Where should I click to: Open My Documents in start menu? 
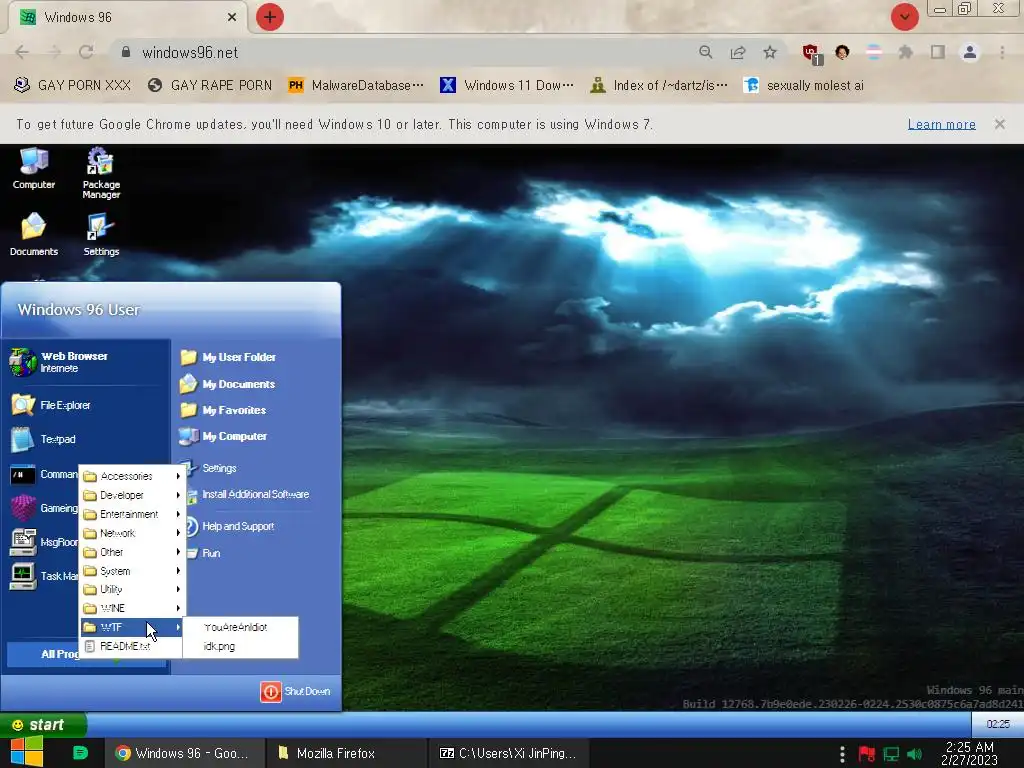point(227,384)
